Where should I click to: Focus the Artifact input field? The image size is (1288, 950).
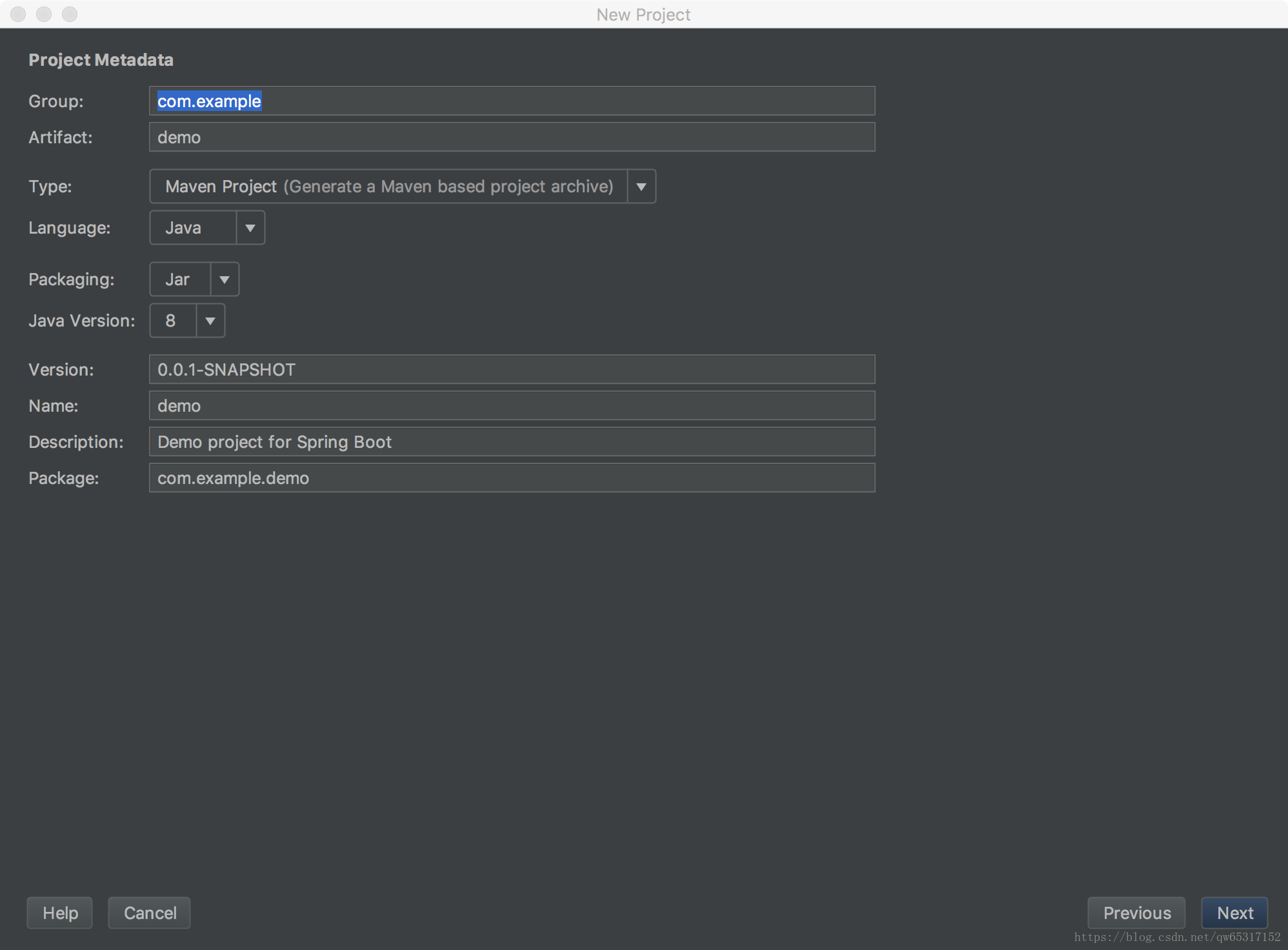[511, 137]
